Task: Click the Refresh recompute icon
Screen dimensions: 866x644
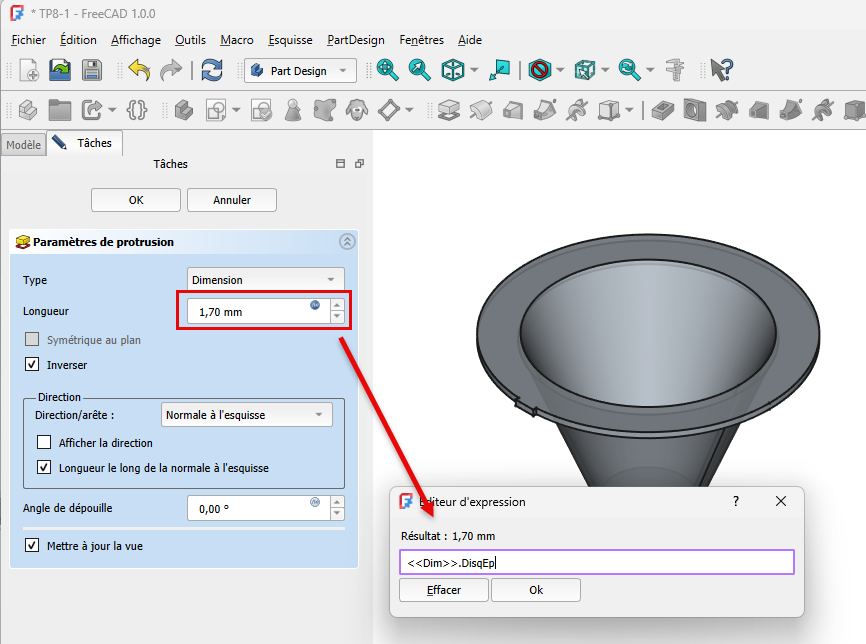Action: (x=212, y=70)
